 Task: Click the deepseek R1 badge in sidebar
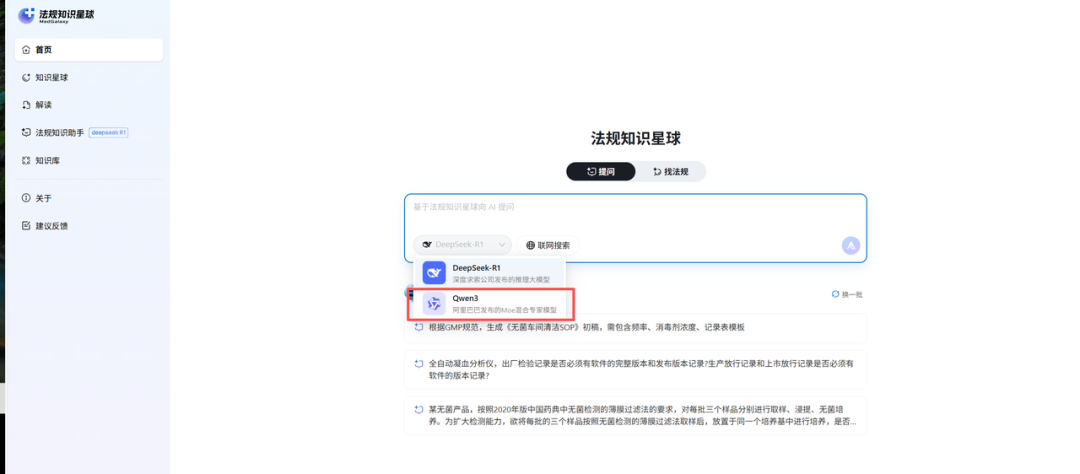pyautogui.click(x=109, y=132)
